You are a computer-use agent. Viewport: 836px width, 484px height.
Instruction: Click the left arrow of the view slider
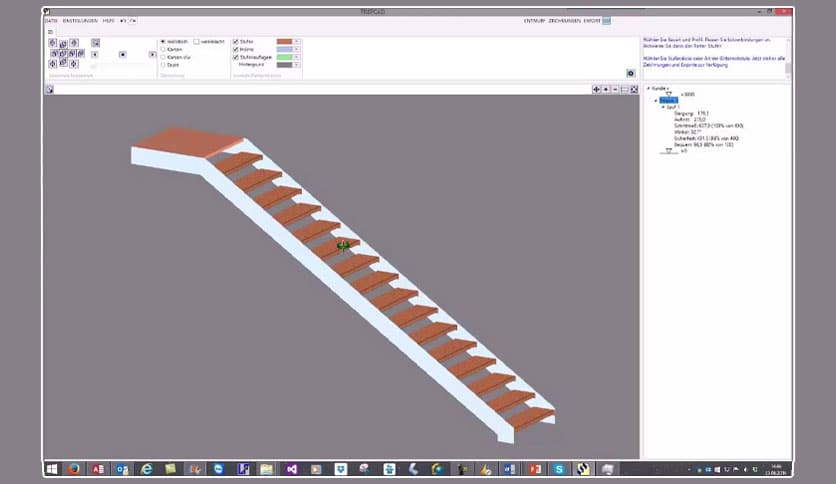(94, 54)
